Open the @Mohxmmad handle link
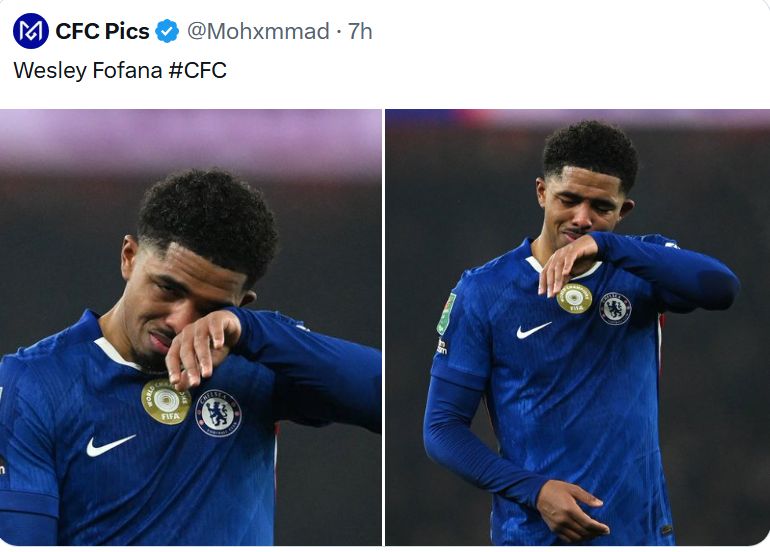 click(x=258, y=31)
